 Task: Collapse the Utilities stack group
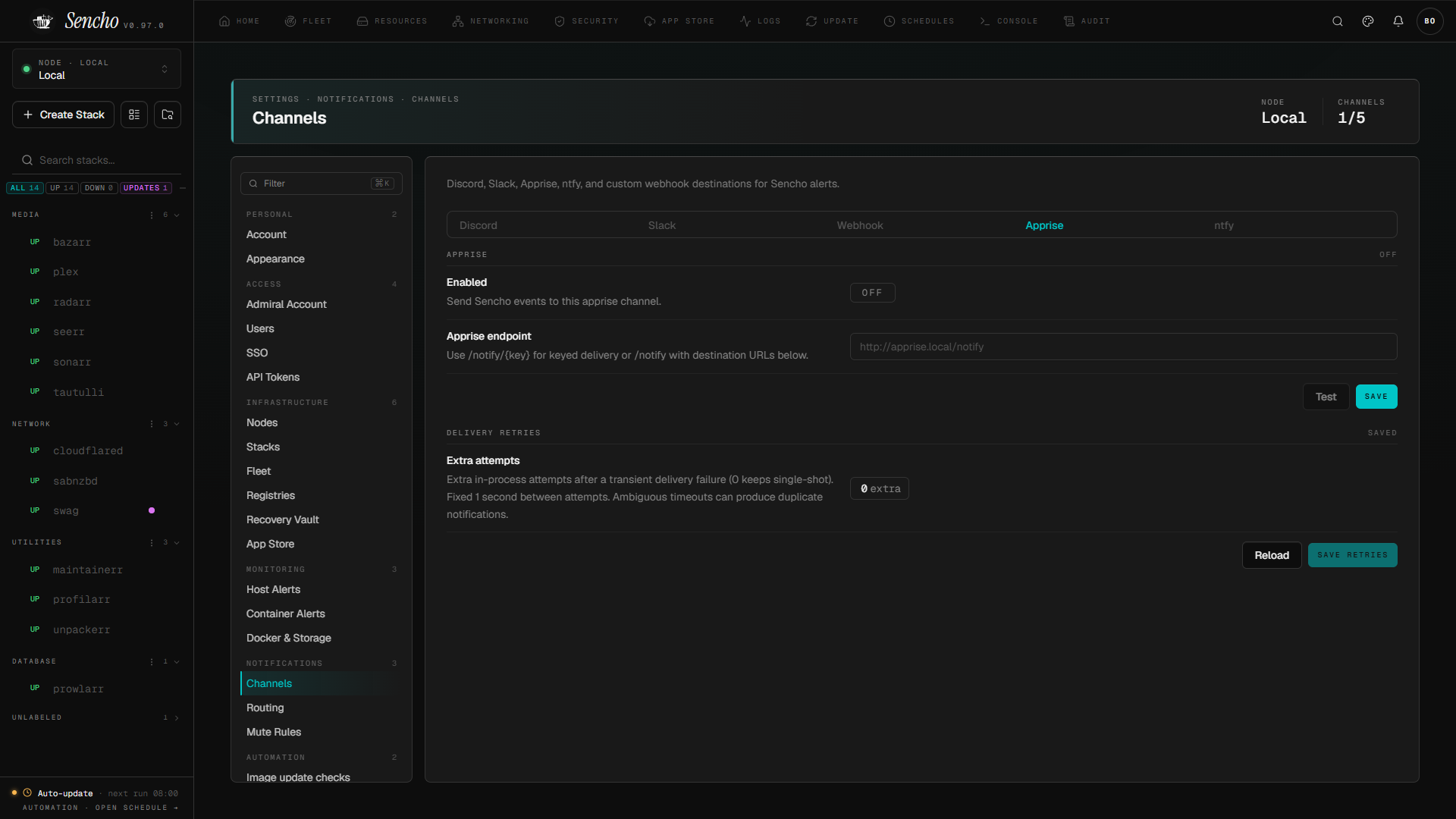click(177, 542)
